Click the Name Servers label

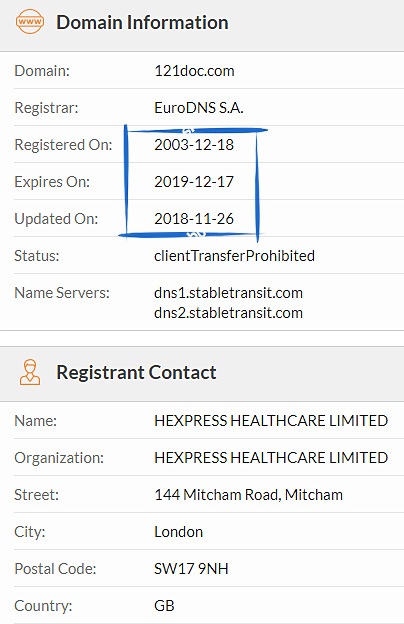pyautogui.click(x=62, y=293)
